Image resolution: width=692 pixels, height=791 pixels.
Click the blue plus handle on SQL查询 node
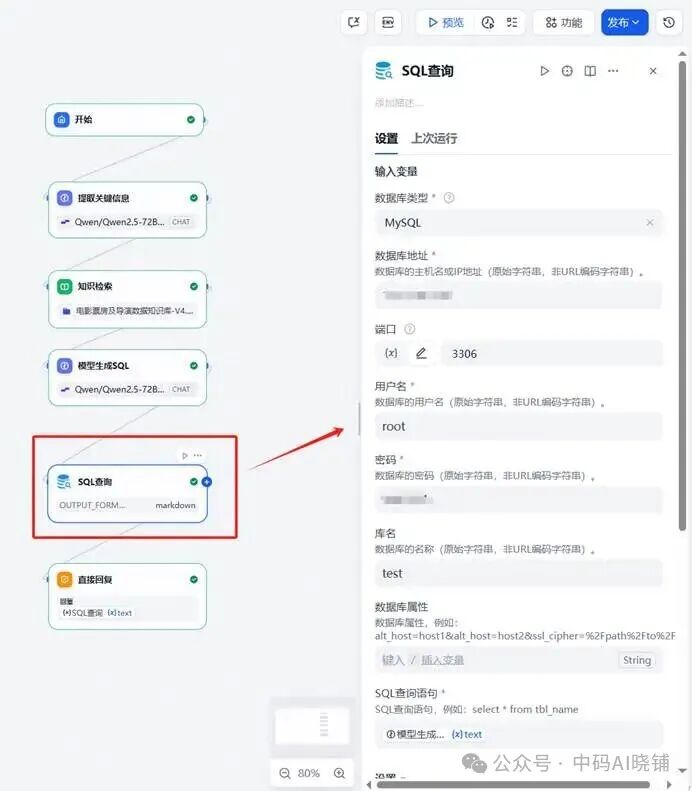point(206,482)
